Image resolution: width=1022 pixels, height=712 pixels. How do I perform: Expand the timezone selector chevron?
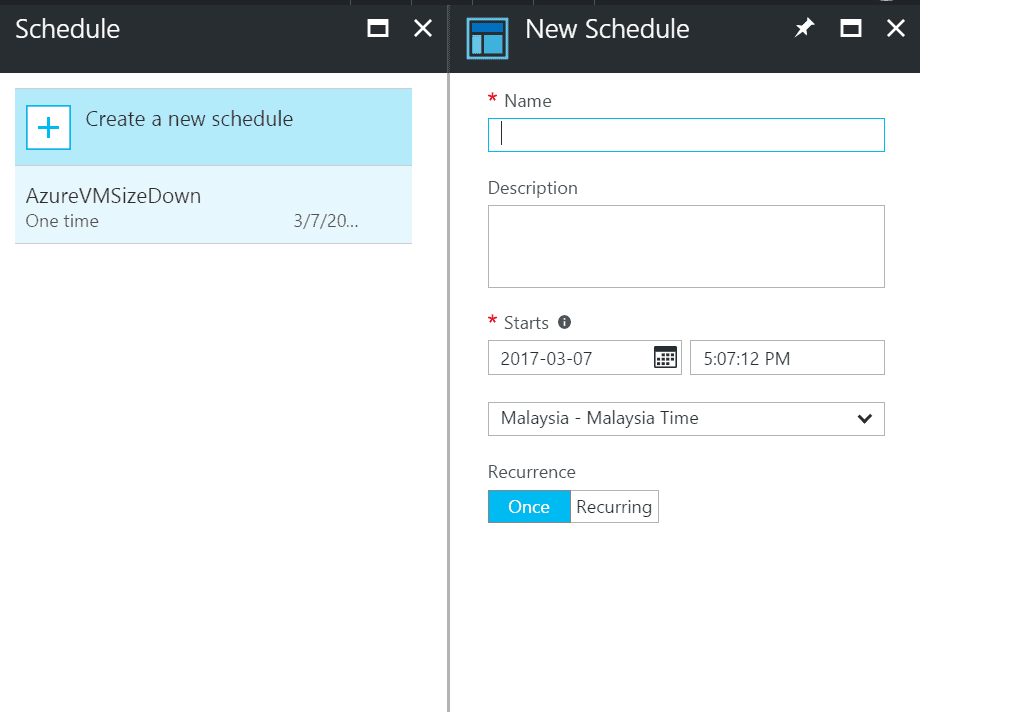(x=864, y=419)
